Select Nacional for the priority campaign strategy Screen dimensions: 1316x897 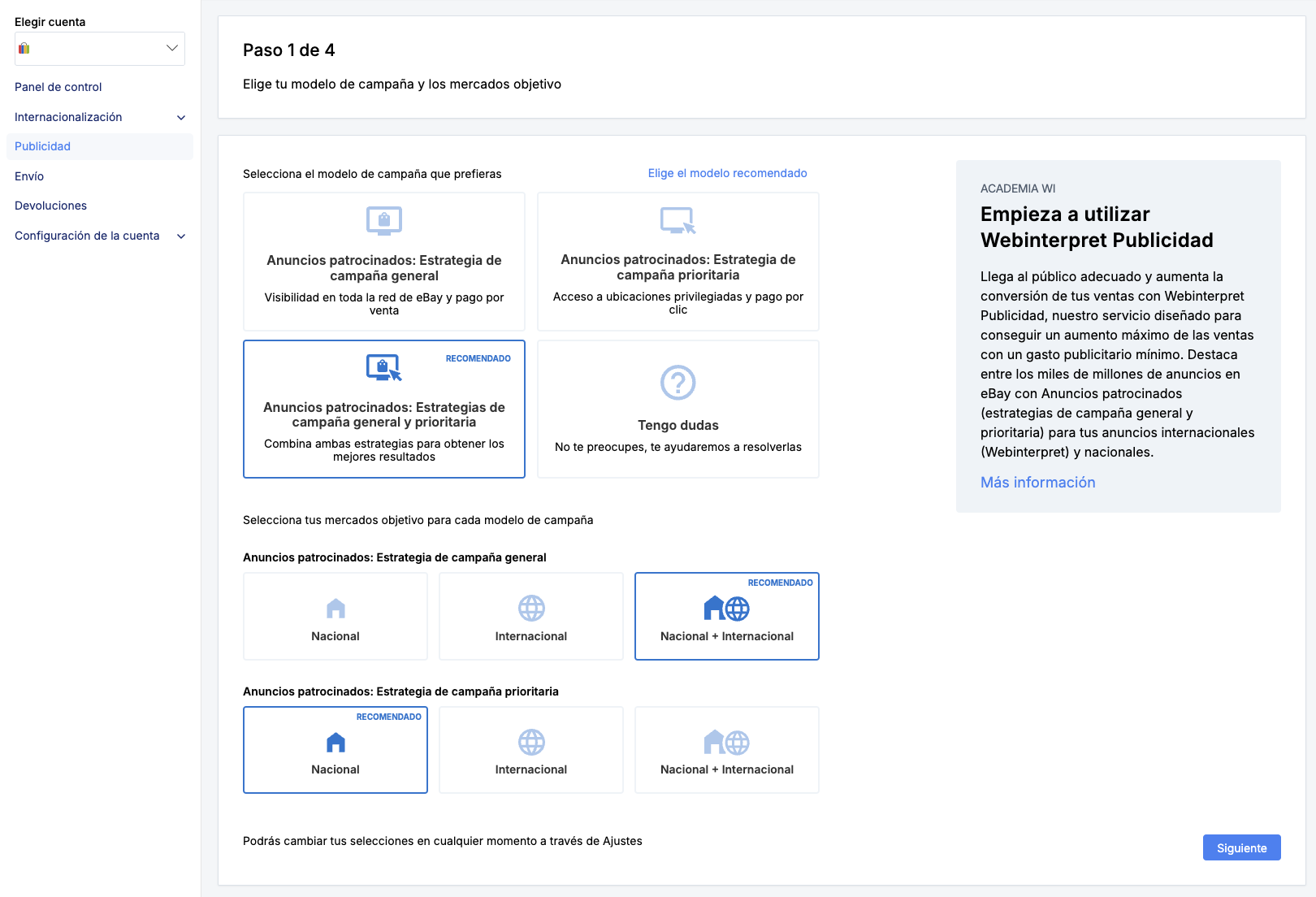tap(335, 750)
